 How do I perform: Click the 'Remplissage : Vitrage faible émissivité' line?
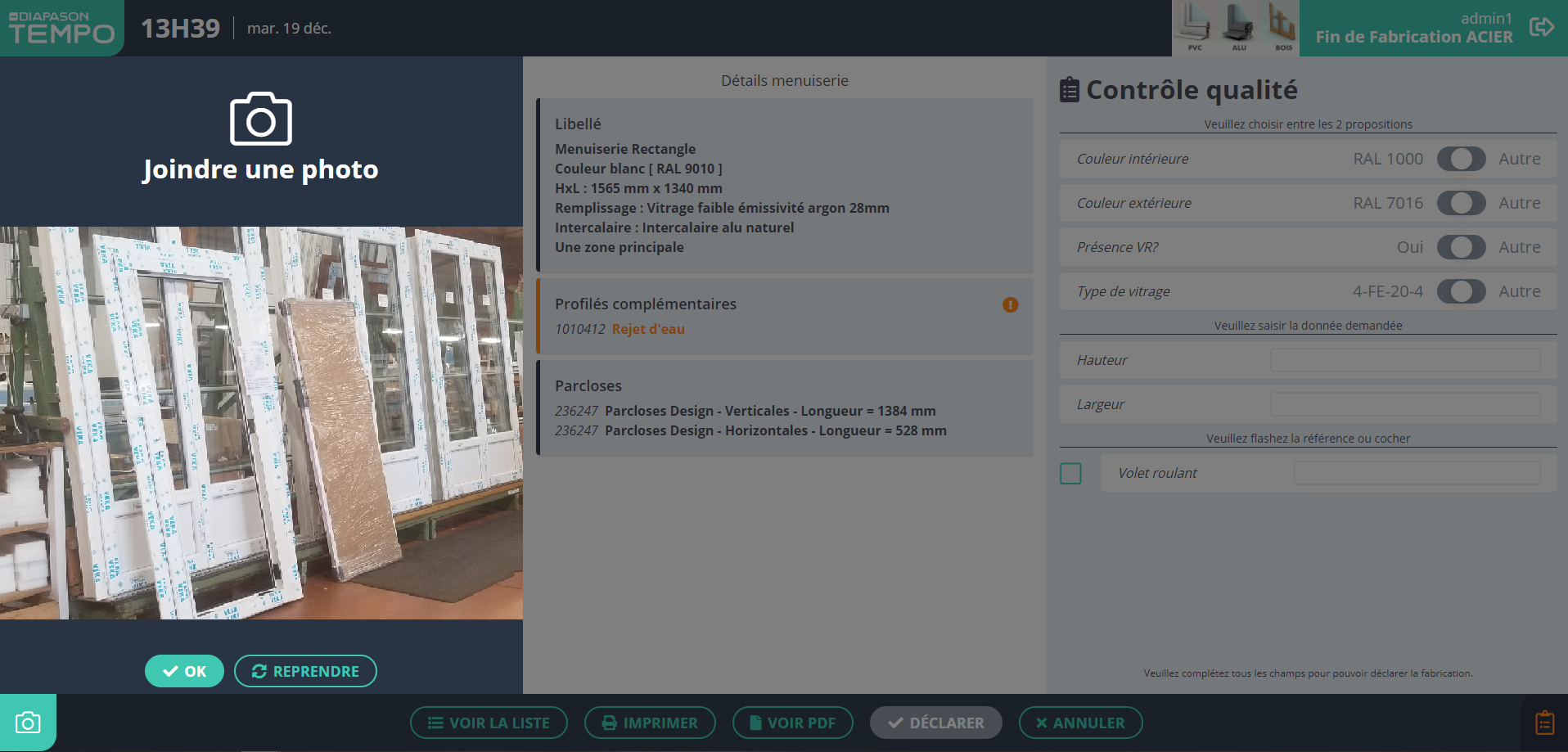722,208
